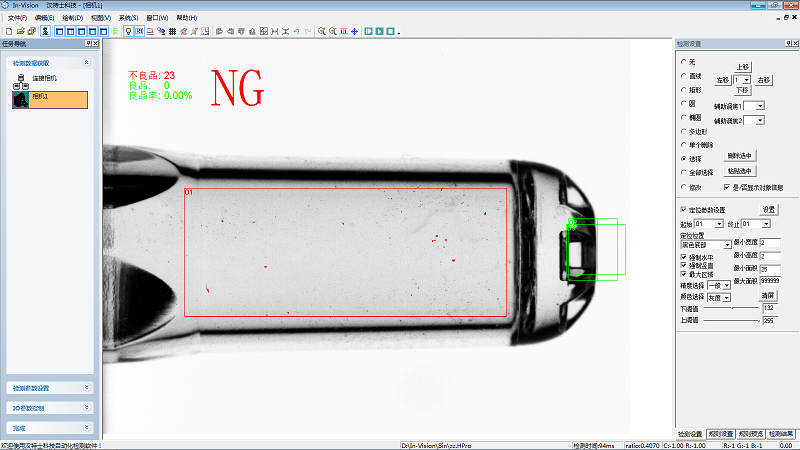Click the 连接相机 camera connection icon

pos(21,78)
